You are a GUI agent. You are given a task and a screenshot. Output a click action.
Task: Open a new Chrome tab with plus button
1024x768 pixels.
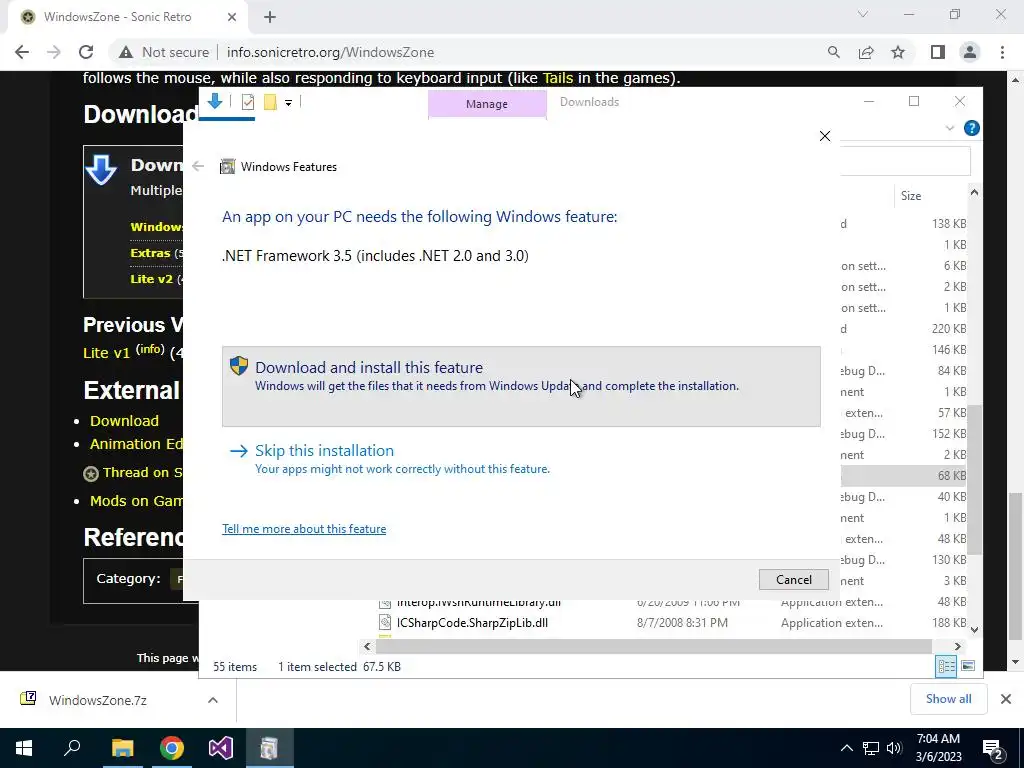click(270, 17)
